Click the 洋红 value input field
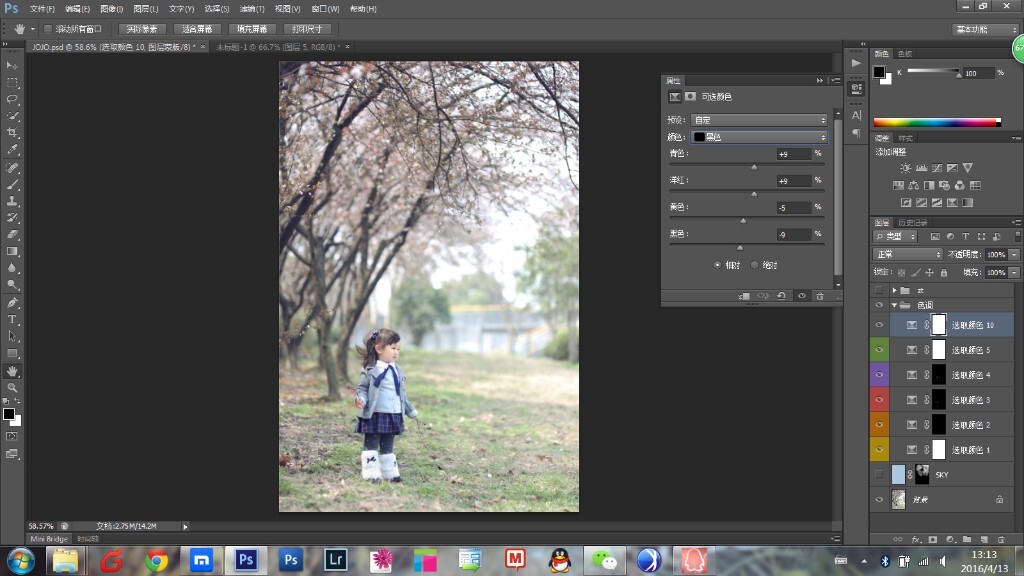 coord(793,181)
